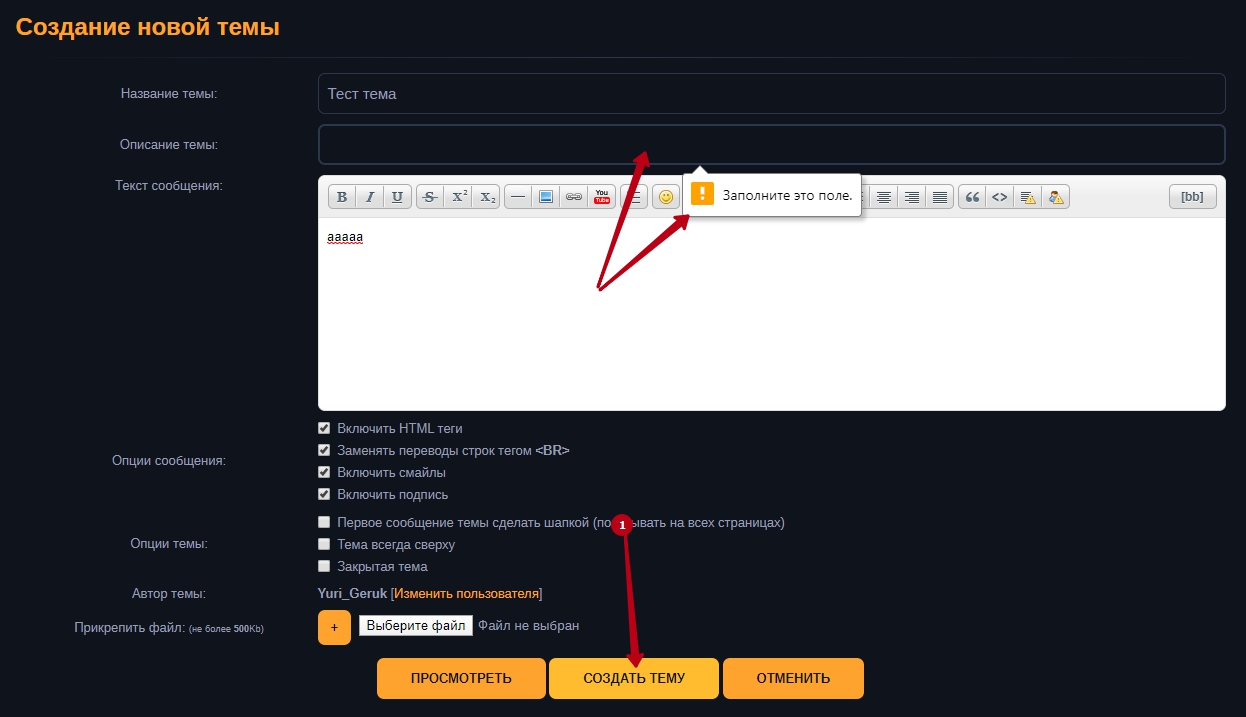Insert a code block with <> icon
Screen dimensions: 1246x717
[999, 197]
